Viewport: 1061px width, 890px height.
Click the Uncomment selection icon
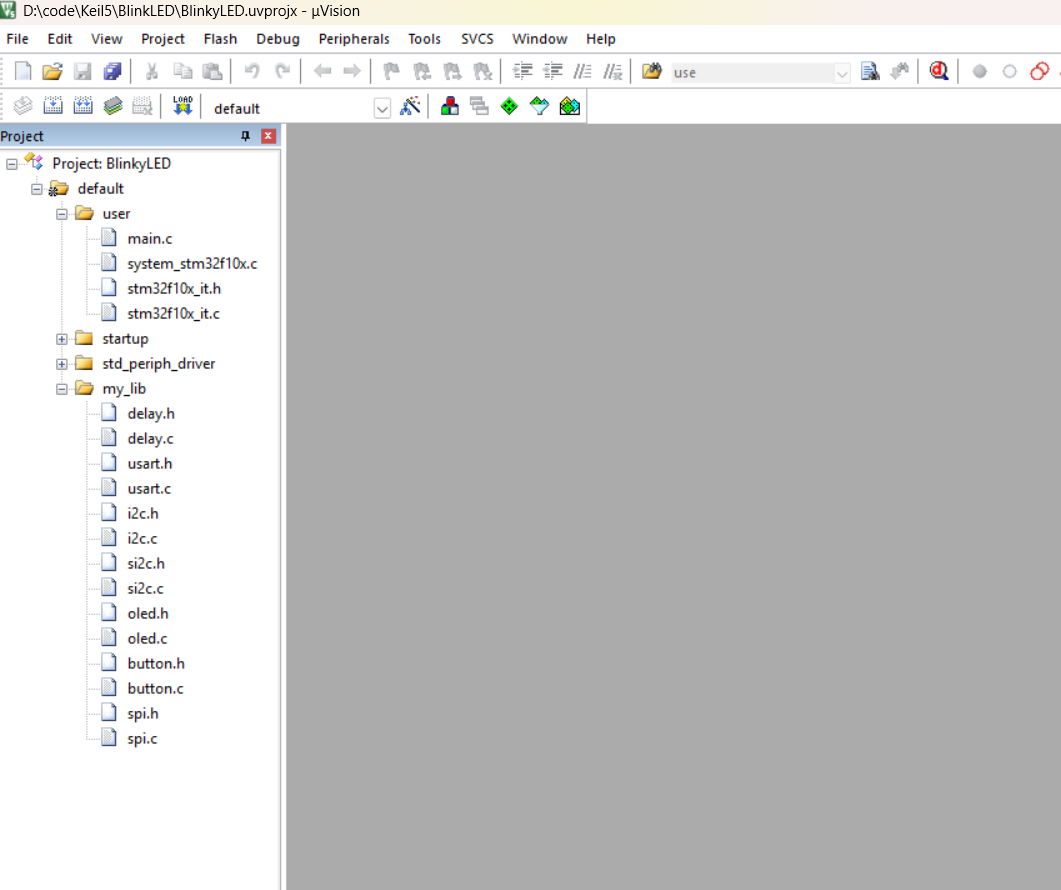point(612,71)
